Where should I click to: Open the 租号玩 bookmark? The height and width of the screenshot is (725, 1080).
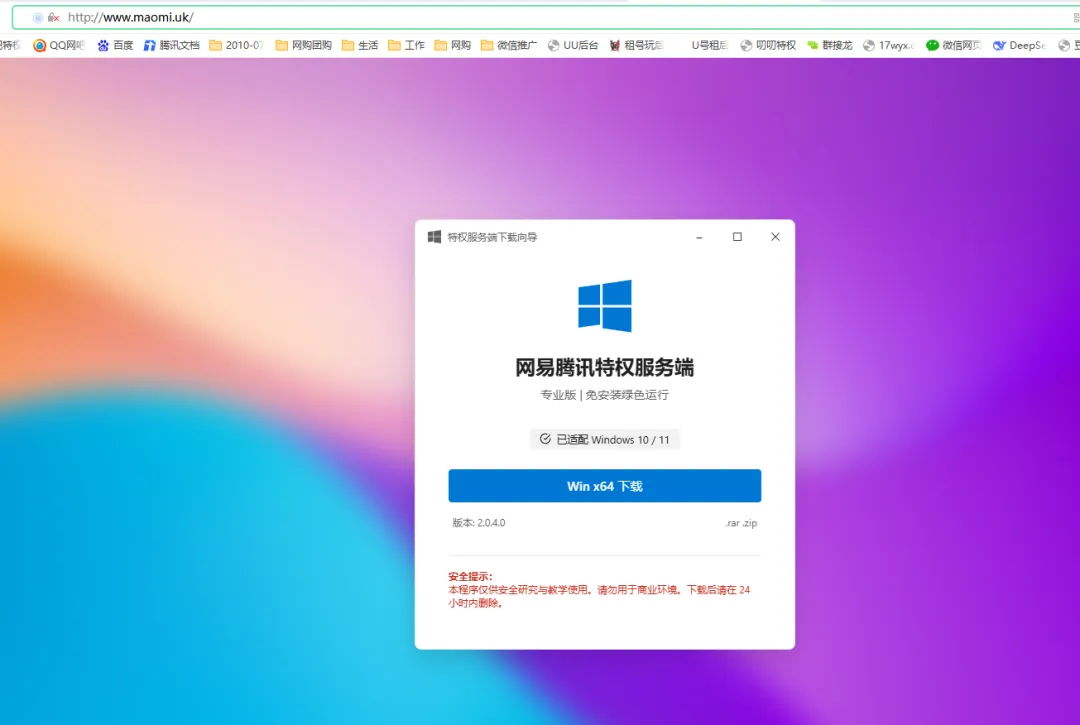636,45
